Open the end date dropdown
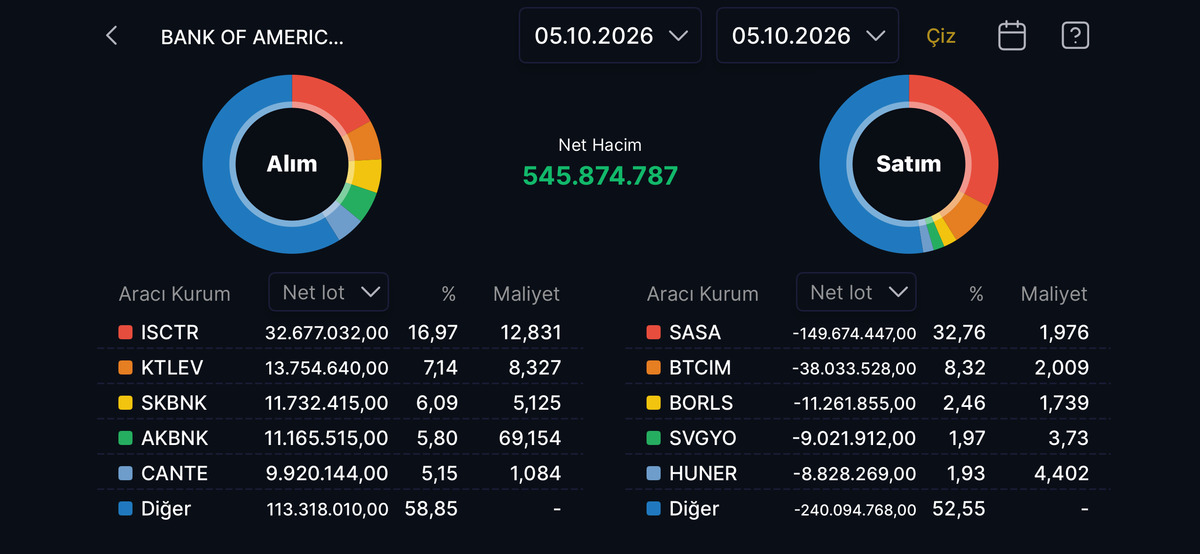 pyautogui.click(x=808, y=36)
